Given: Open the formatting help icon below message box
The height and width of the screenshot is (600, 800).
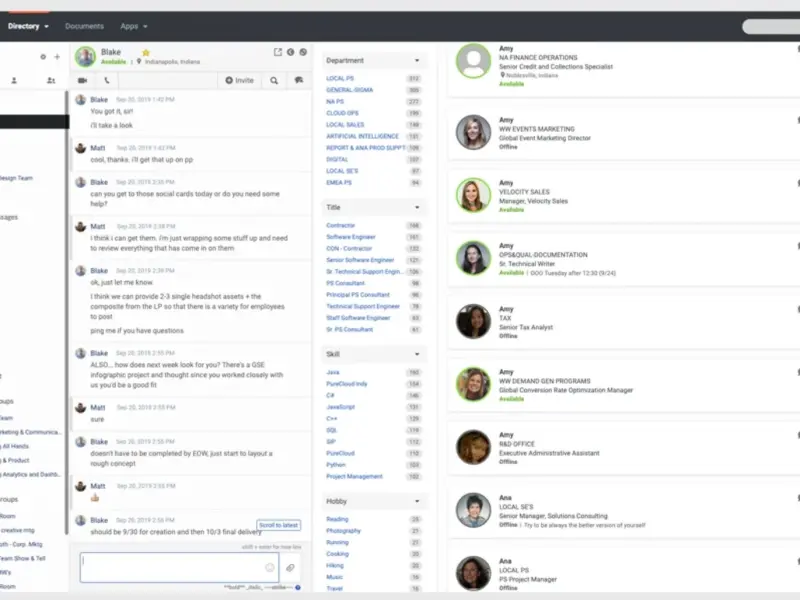Looking at the screenshot, I should pos(298,587).
